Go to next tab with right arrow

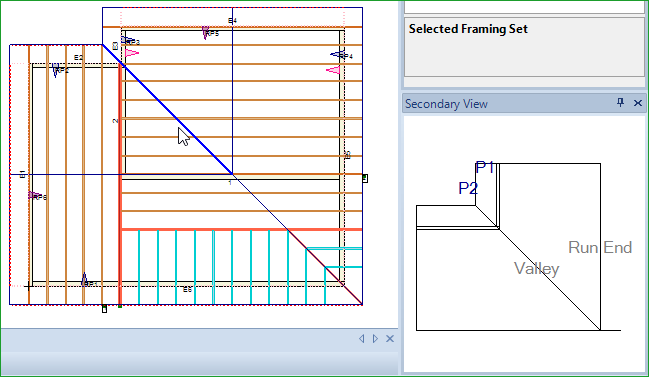click(375, 339)
